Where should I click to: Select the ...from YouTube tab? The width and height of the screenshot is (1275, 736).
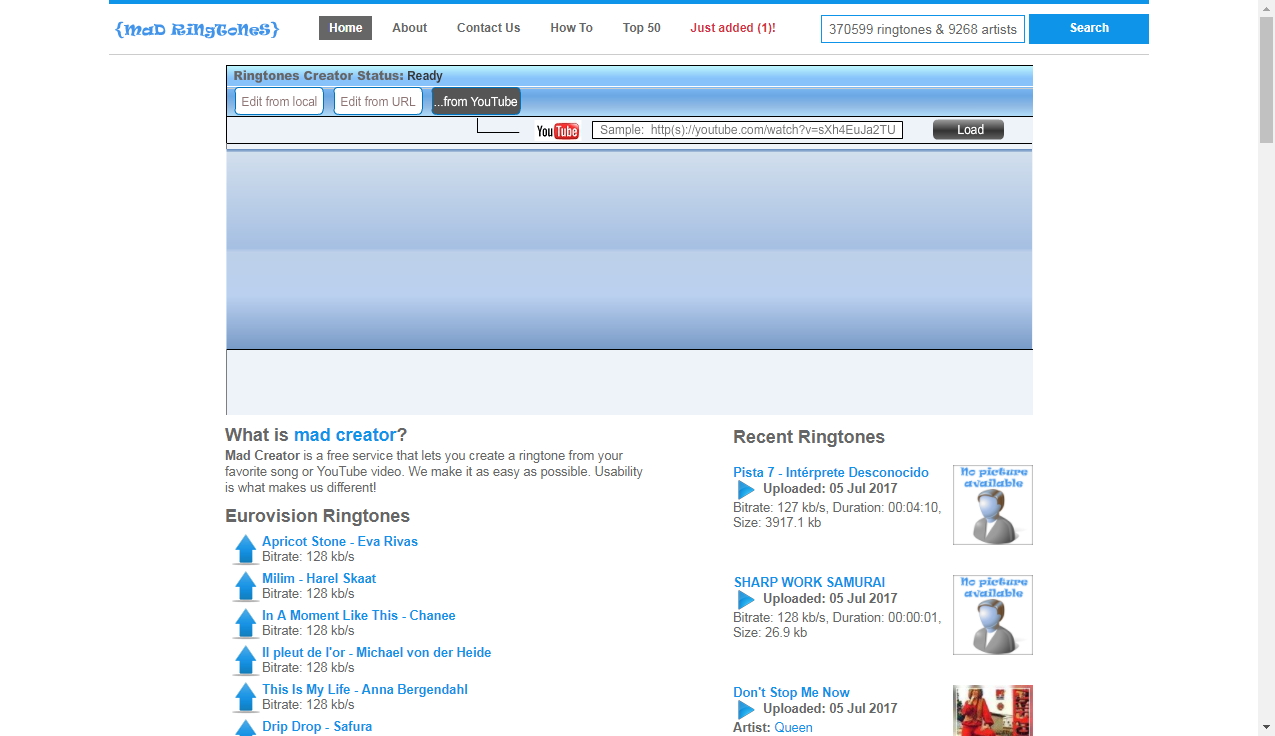[476, 101]
